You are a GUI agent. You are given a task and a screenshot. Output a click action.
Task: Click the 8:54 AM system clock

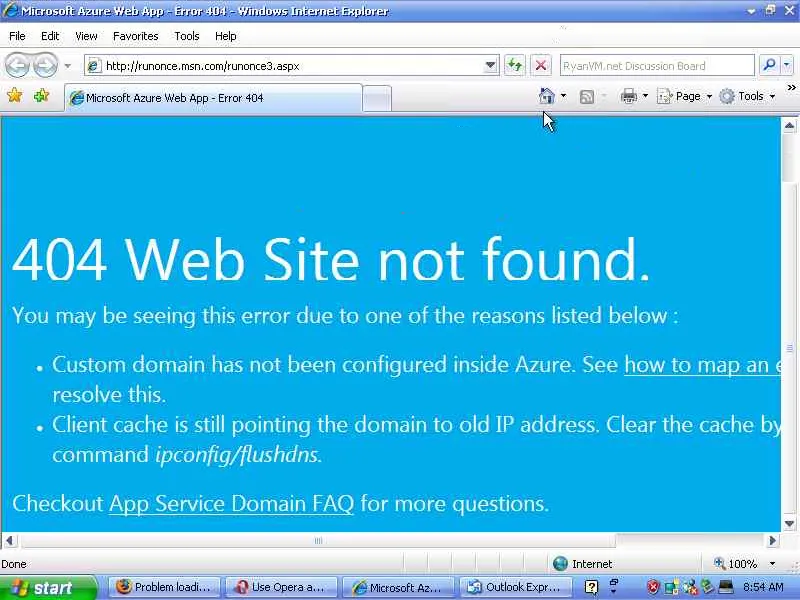coord(763,587)
